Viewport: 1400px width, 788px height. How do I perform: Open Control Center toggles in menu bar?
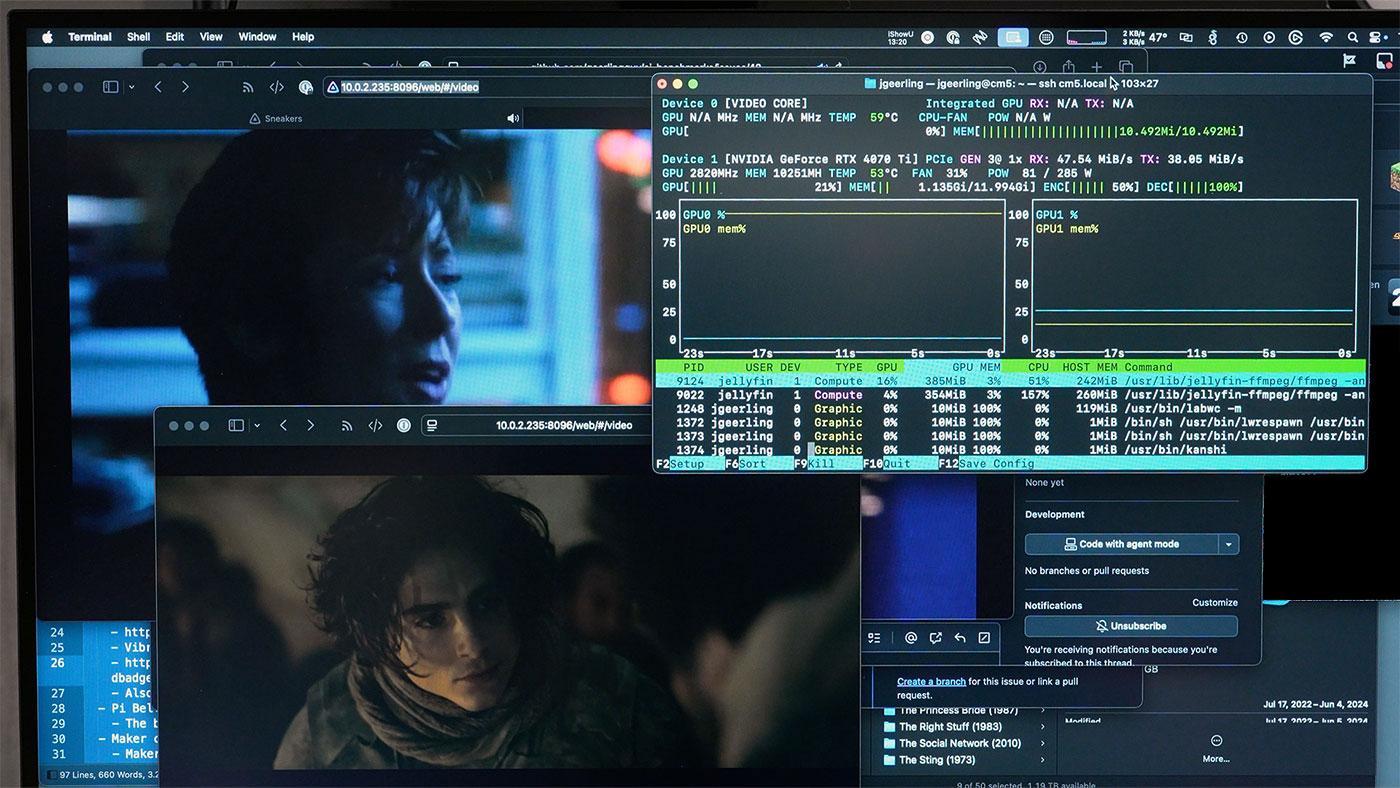tap(1378, 37)
